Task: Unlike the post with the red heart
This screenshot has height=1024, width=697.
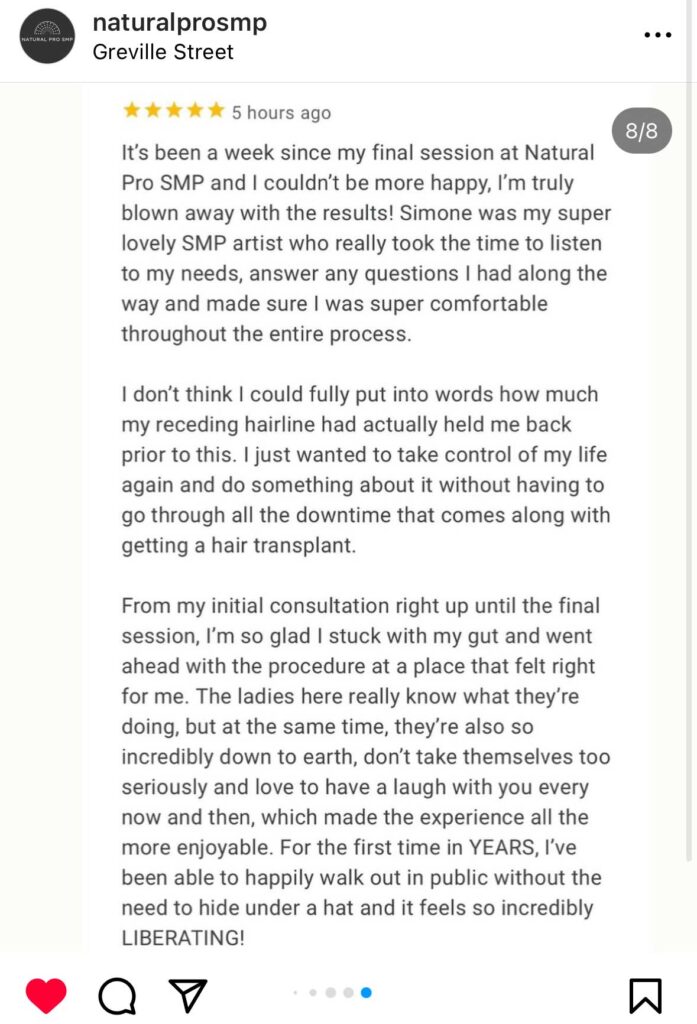Action: tap(46, 996)
